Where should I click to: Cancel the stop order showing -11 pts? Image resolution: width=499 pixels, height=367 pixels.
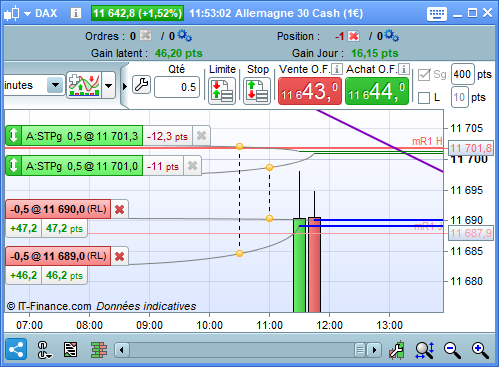pyautogui.click(x=192, y=165)
